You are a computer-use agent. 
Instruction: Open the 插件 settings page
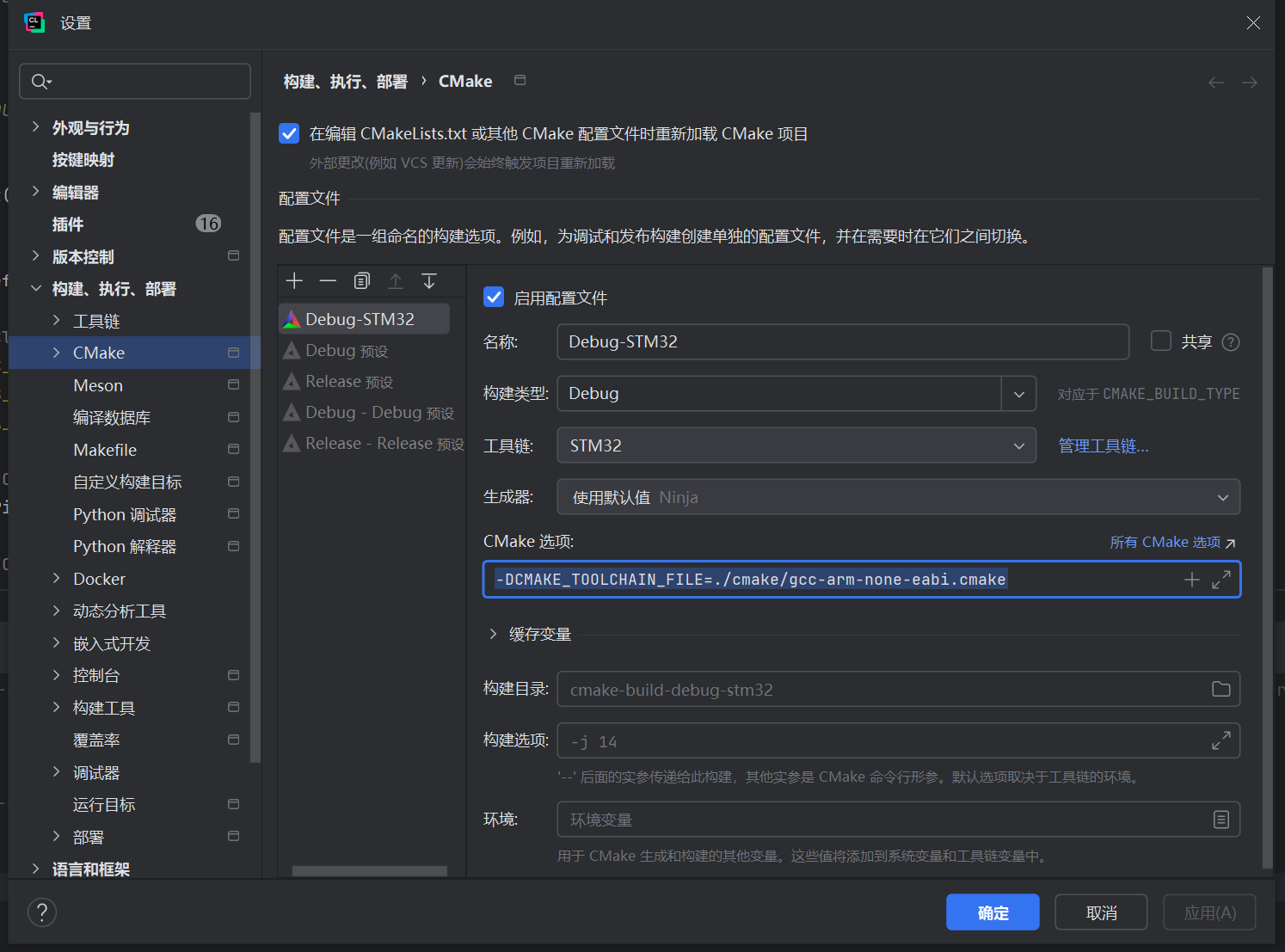68,224
